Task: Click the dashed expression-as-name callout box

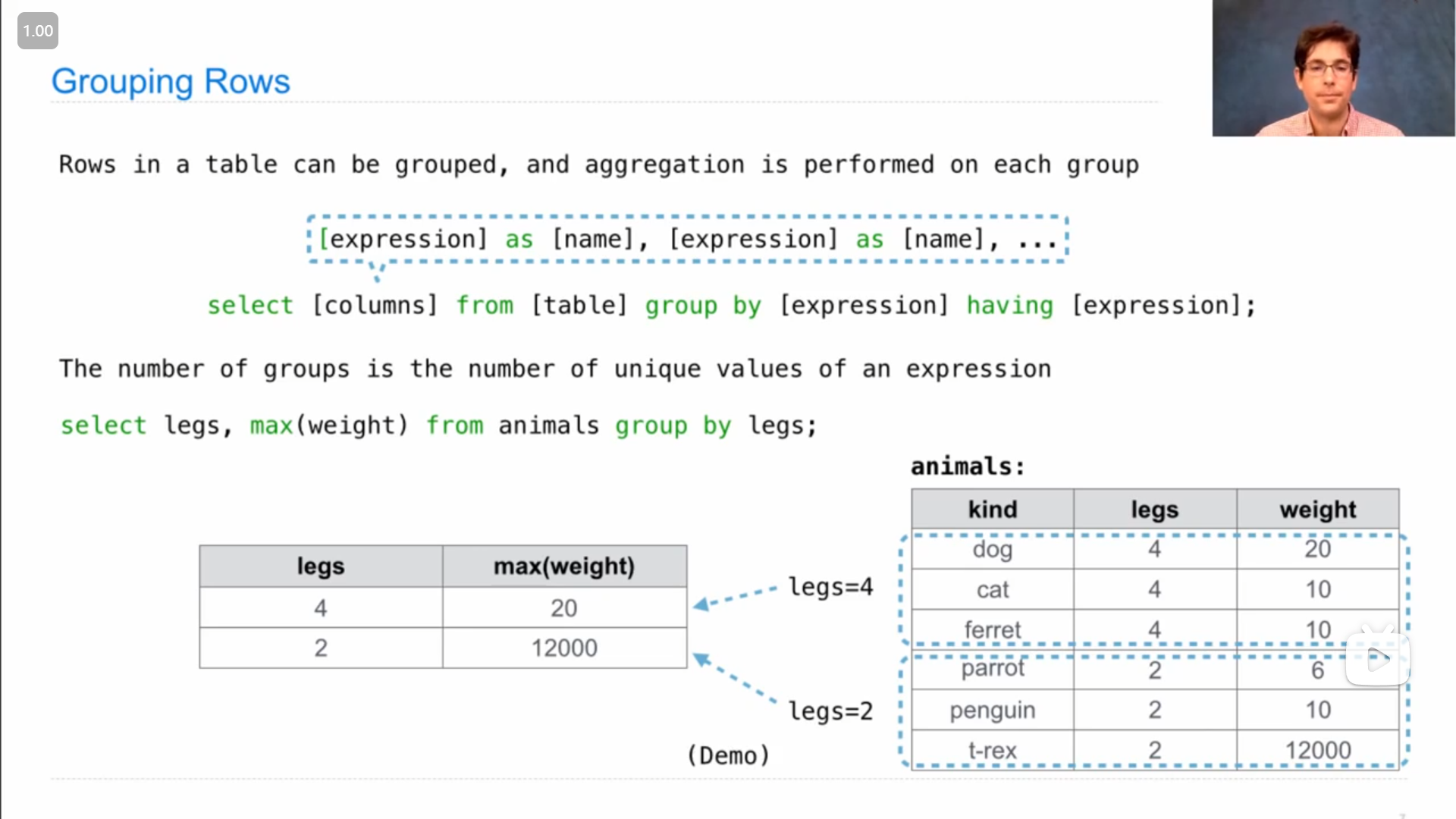Action: pyautogui.click(x=687, y=240)
